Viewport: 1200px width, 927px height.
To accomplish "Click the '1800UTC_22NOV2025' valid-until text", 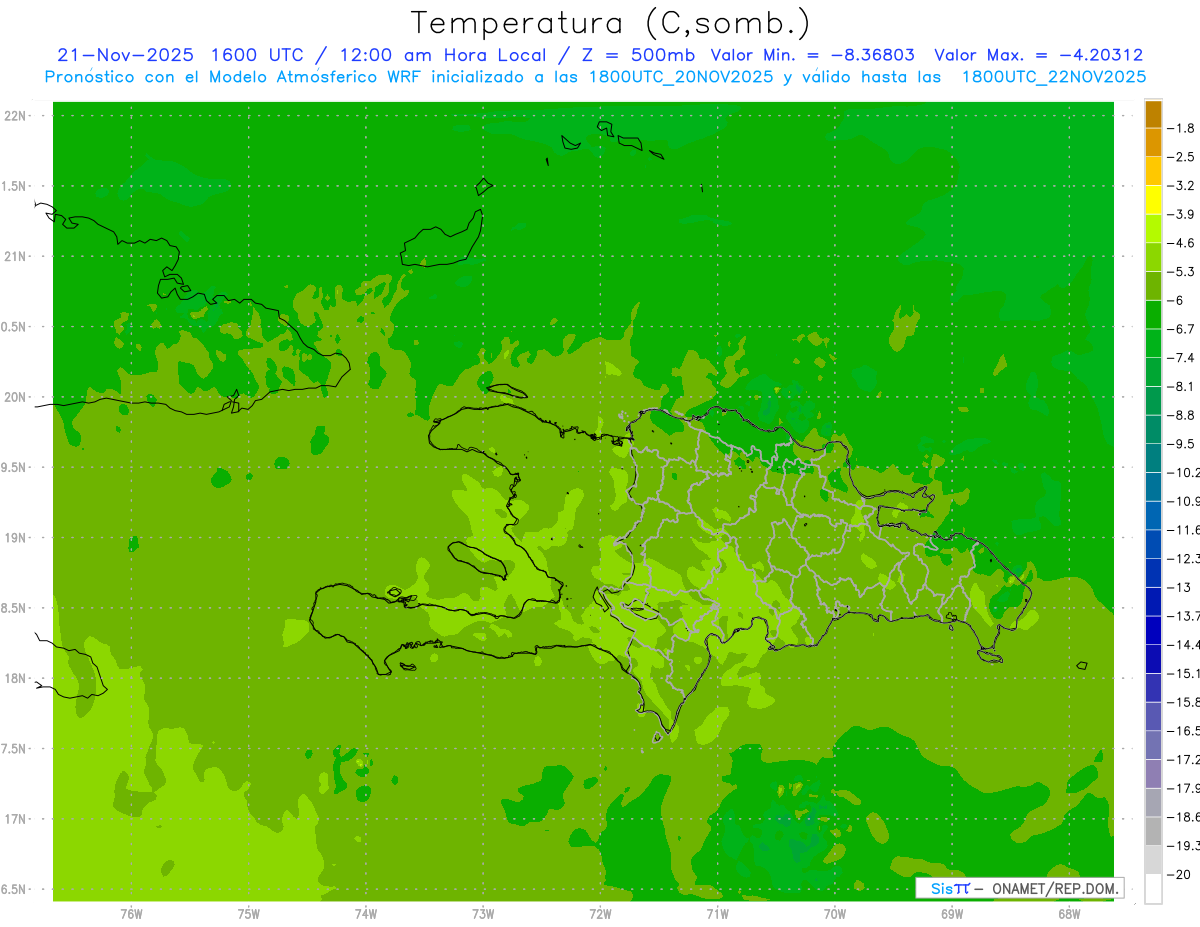I will pyautogui.click(x=1053, y=77).
